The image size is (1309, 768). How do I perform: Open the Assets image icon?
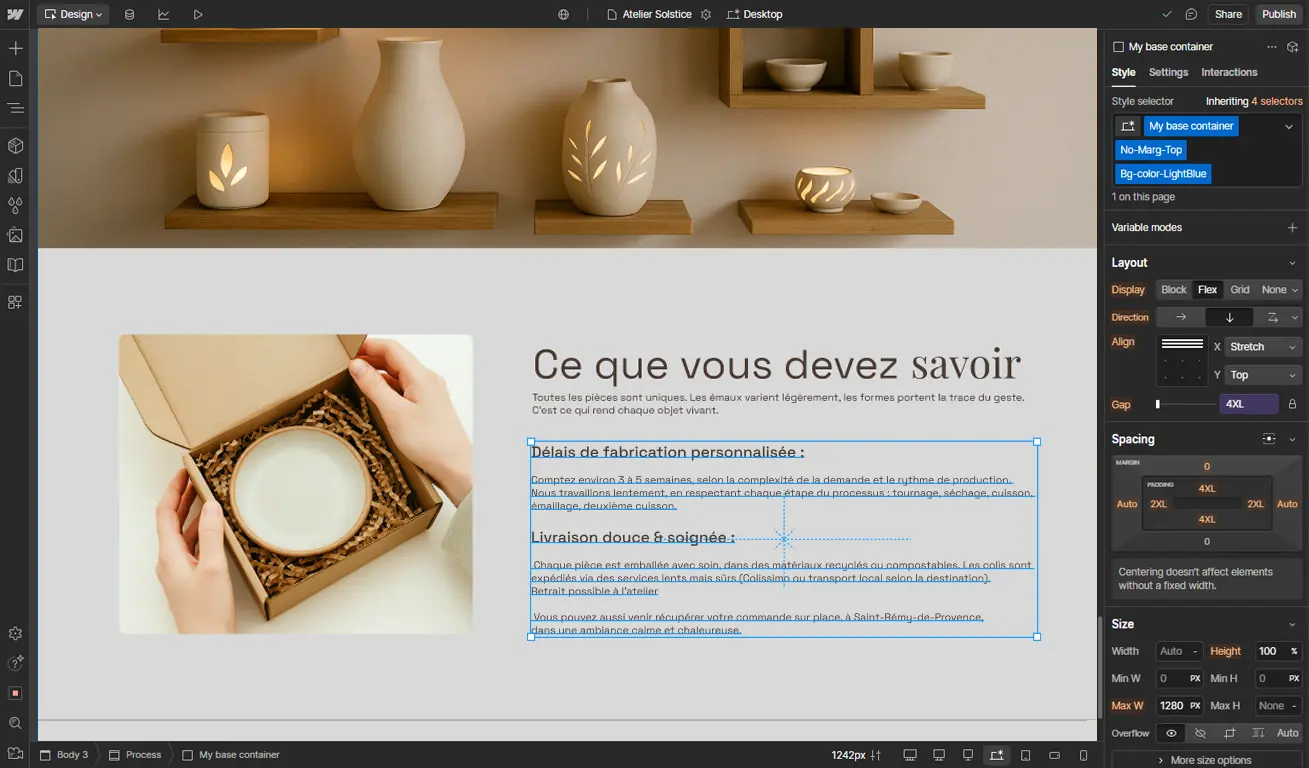15,235
